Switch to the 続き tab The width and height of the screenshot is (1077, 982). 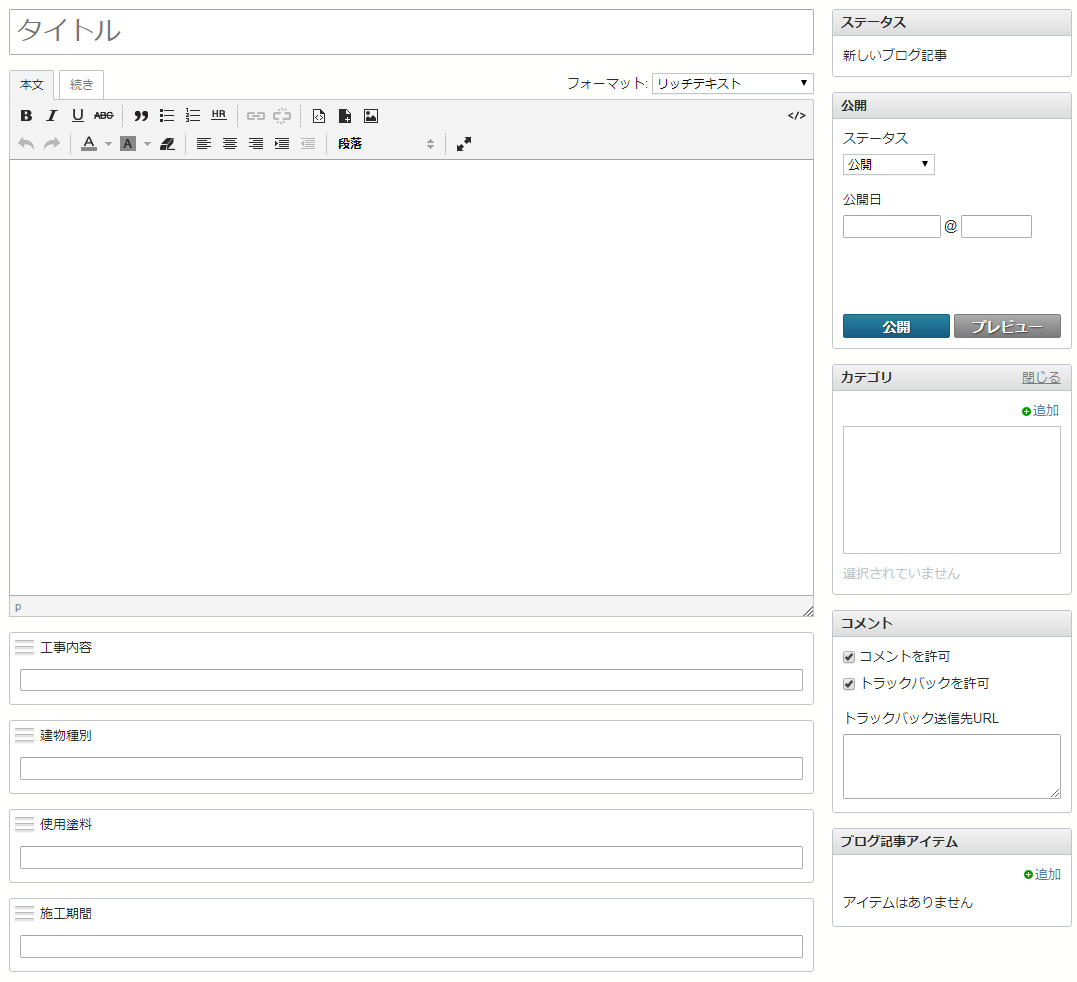point(81,84)
